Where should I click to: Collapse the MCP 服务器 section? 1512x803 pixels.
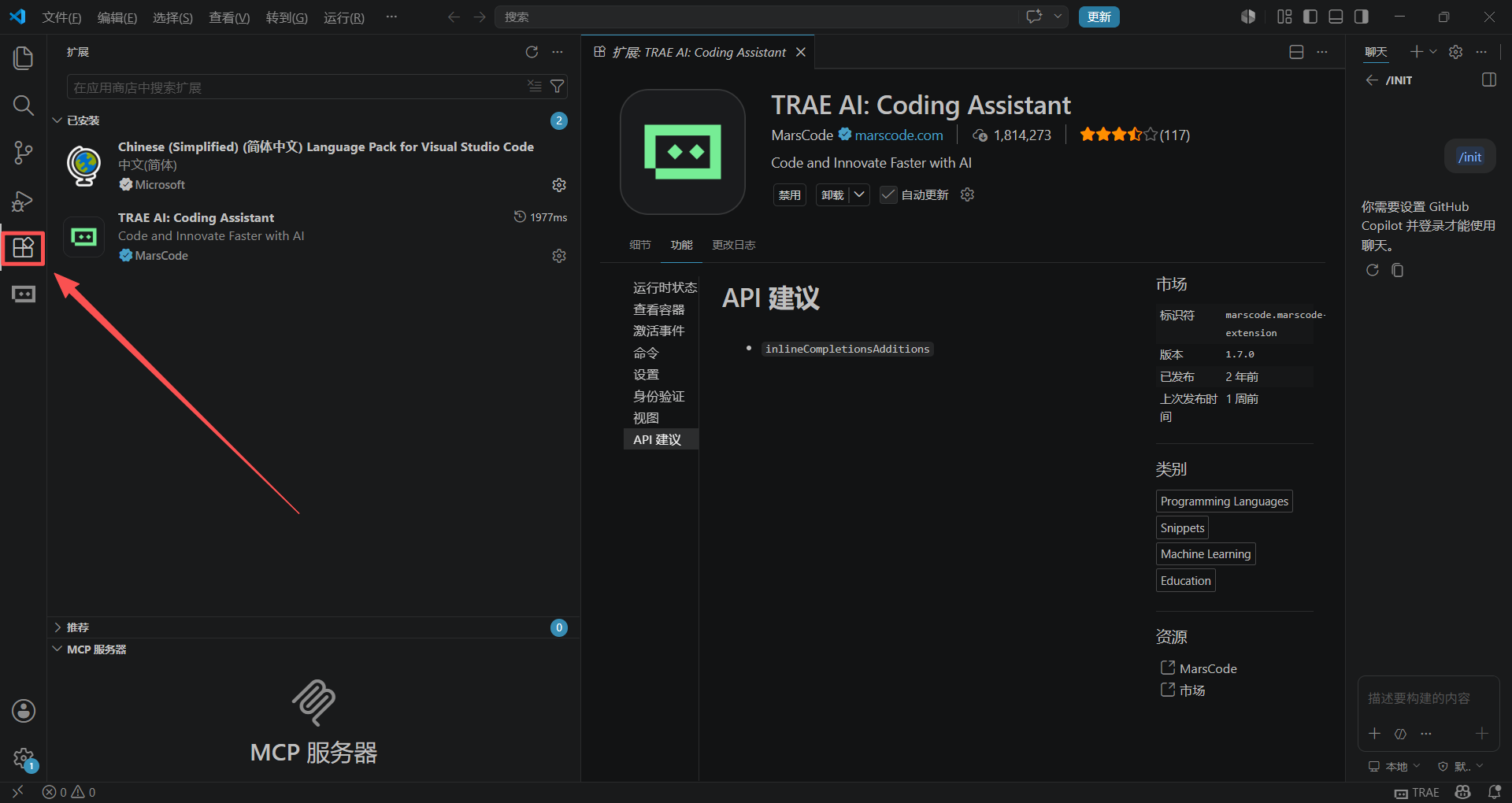pyautogui.click(x=57, y=649)
